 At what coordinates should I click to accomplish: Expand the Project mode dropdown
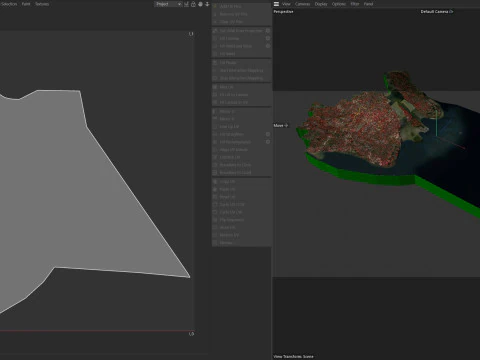[168, 4]
